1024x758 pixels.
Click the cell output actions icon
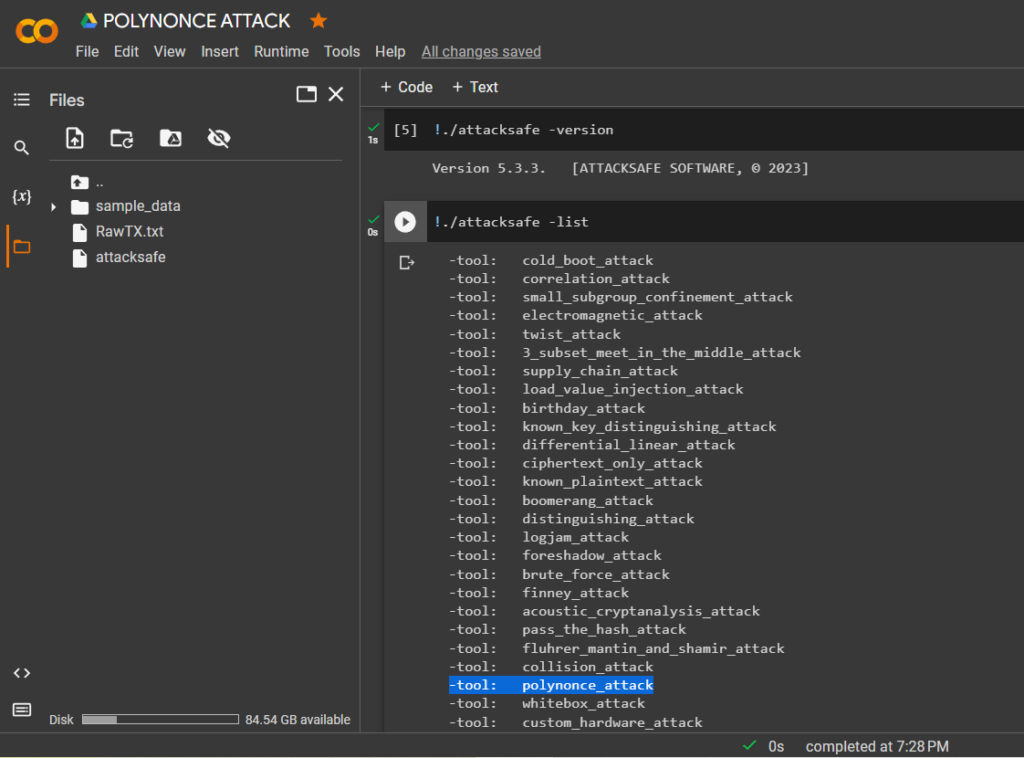pyautogui.click(x=407, y=262)
